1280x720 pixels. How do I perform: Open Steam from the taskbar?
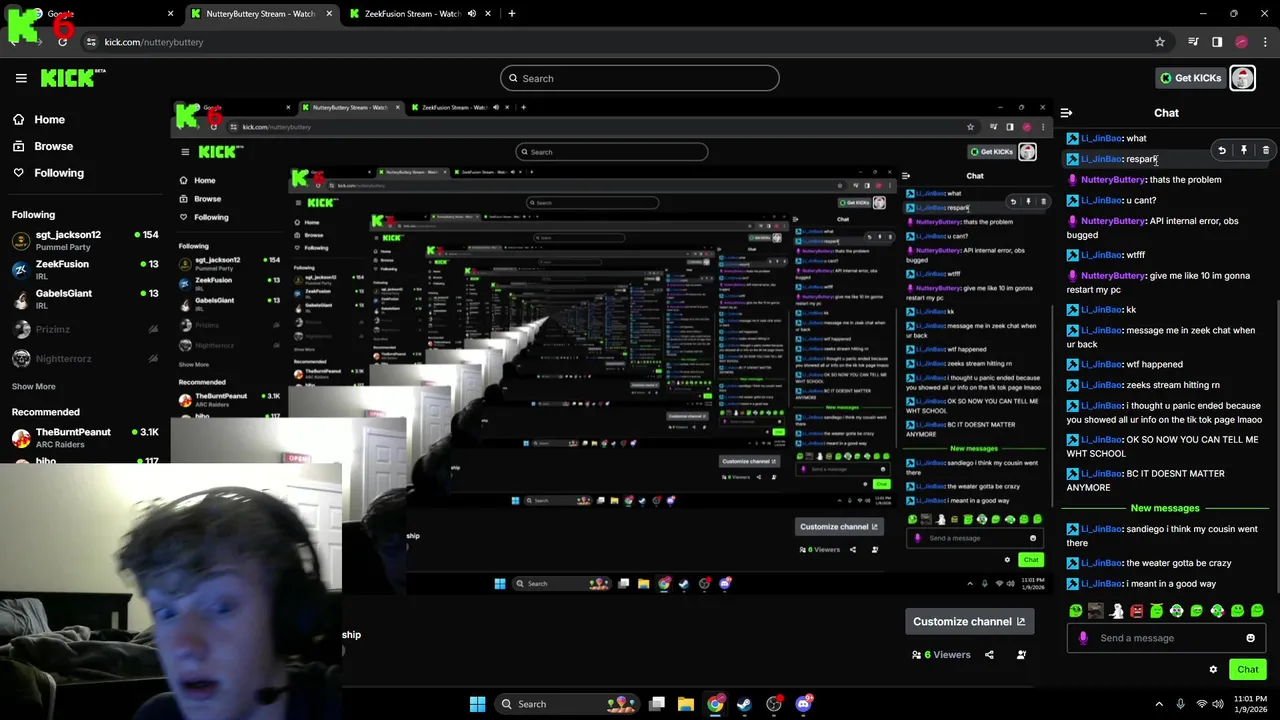744,704
